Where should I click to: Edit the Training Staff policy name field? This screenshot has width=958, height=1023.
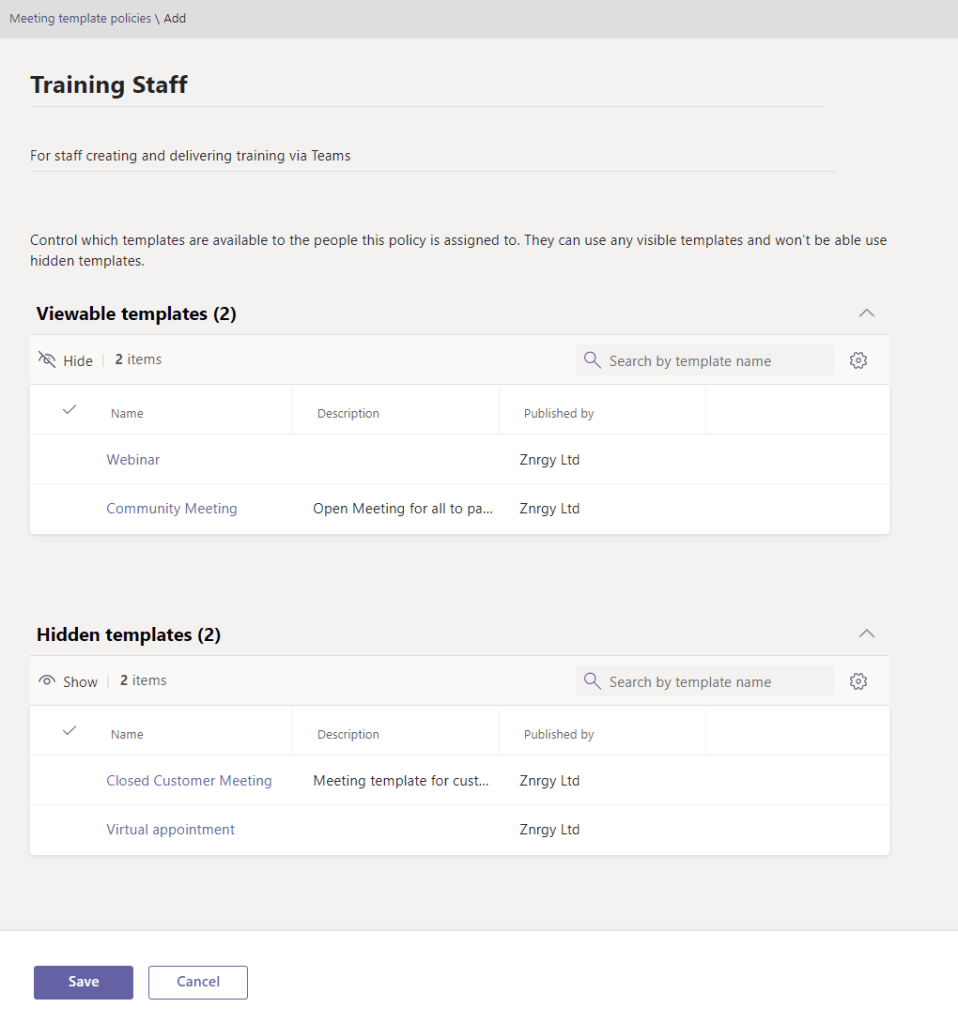[x=427, y=85]
